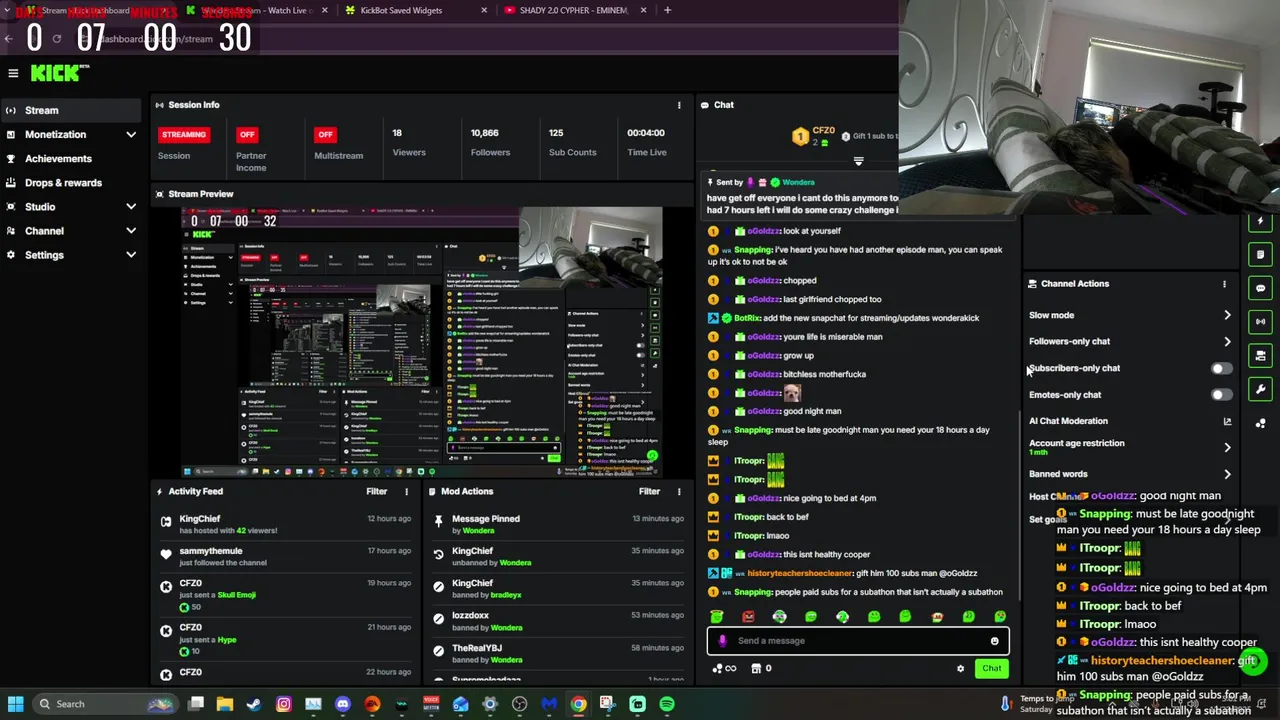Click the green Chat send button
This screenshot has height=720, width=1280.
click(x=991, y=669)
